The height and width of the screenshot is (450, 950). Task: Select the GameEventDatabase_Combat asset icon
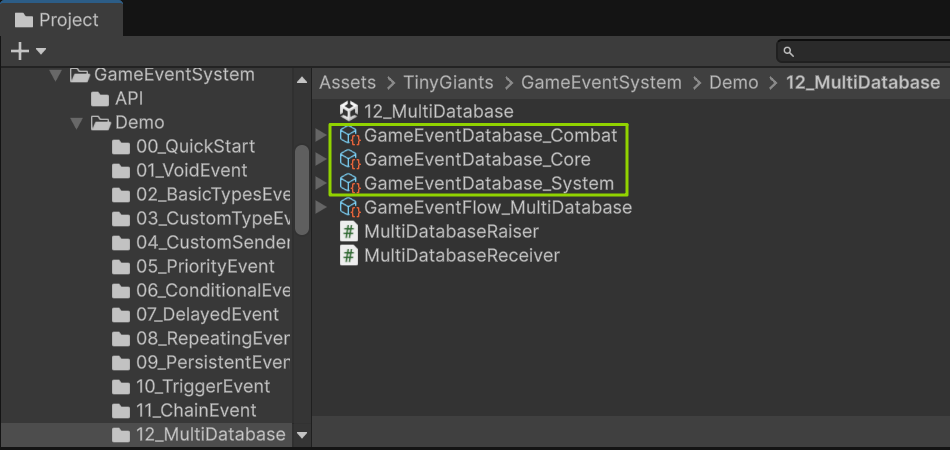tap(349, 135)
